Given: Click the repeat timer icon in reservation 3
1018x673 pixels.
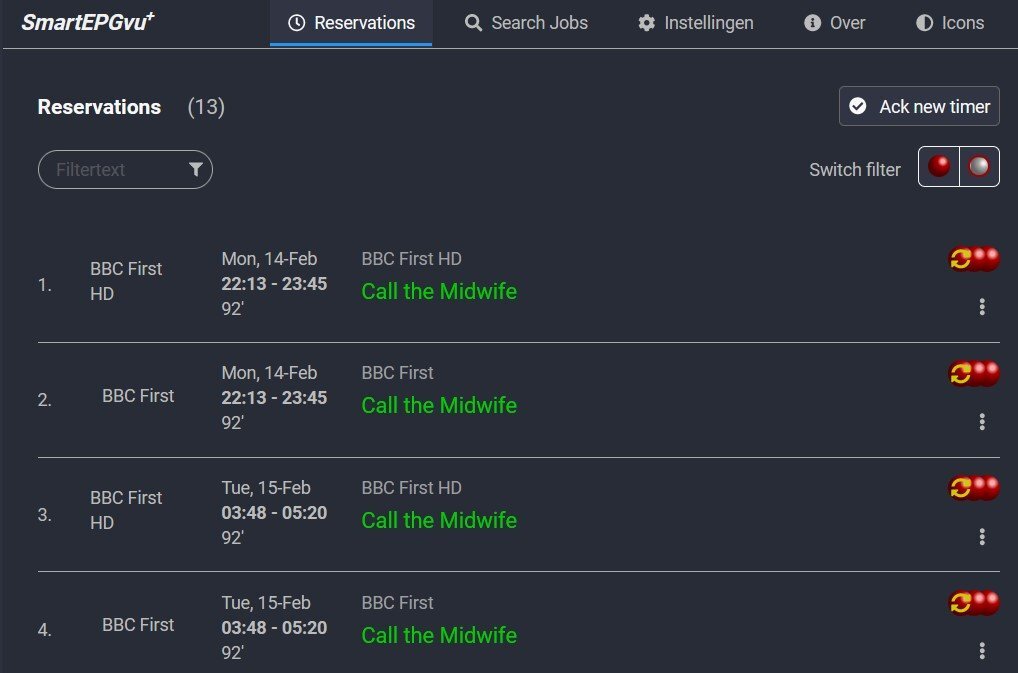Looking at the screenshot, I should (x=962, y=488).
